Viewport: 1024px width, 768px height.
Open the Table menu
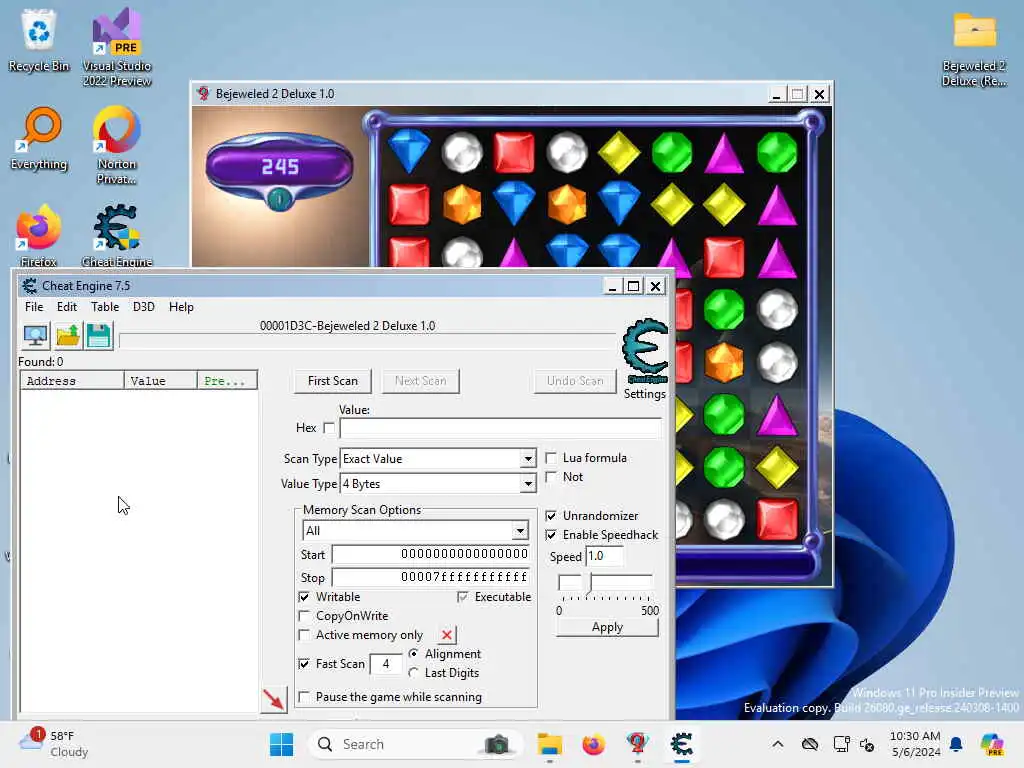(x=105, y=307)
